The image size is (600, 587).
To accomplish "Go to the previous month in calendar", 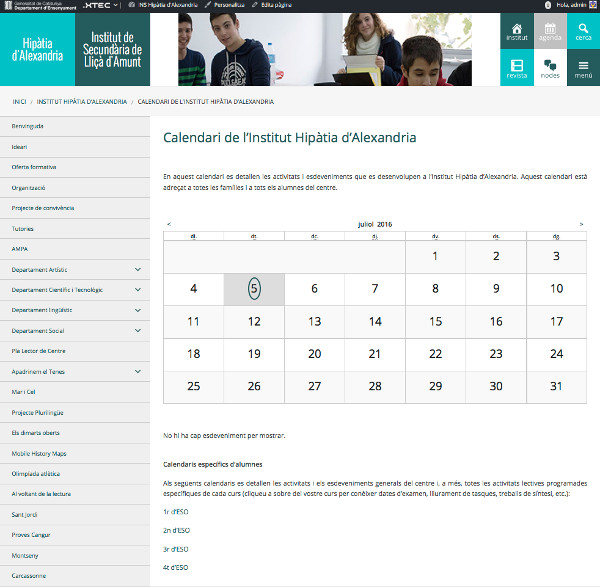I will click(169, 224).
